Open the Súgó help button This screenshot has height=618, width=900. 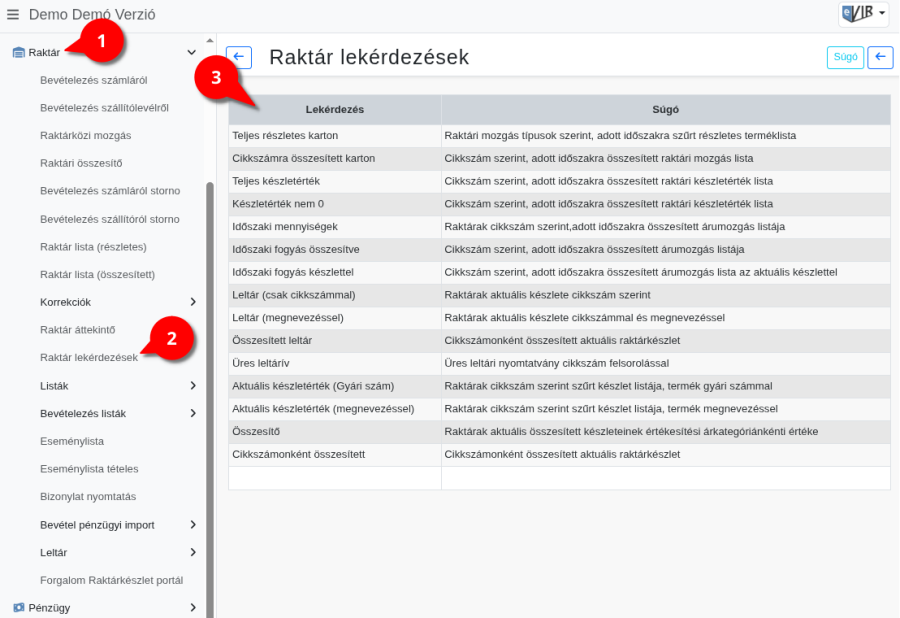point(845,57)
